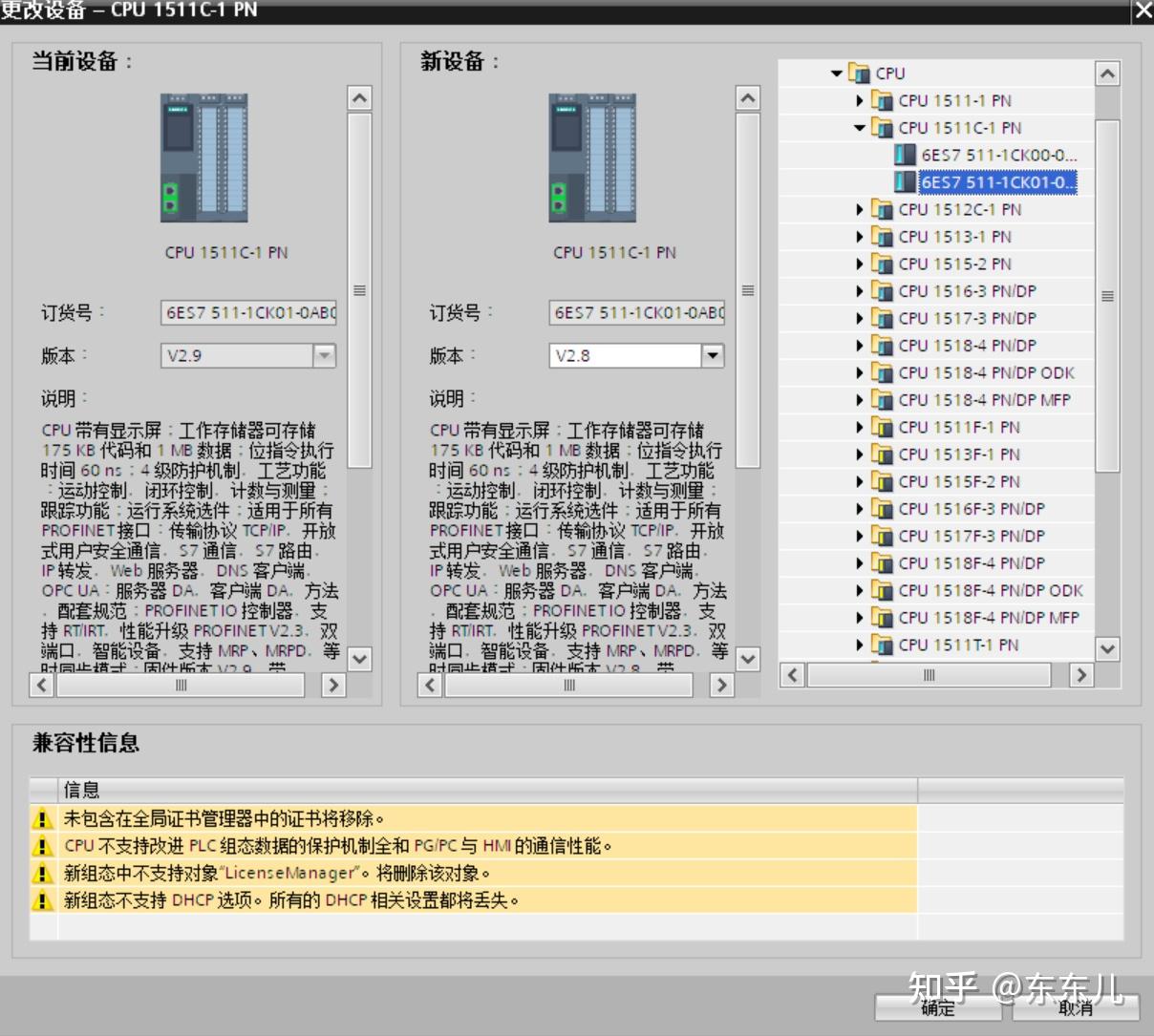Expand CPU 1515-2 PN node
This screenshot has width=1154, height=1036.
pyautogui.click(x=860, y=264)
